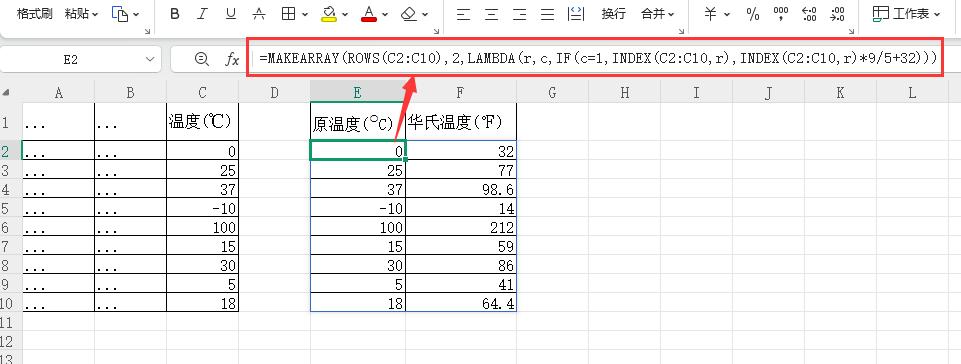
Task: Open the borders dropdown arrow
Action: pyautogui.click(x=305, y=15)
